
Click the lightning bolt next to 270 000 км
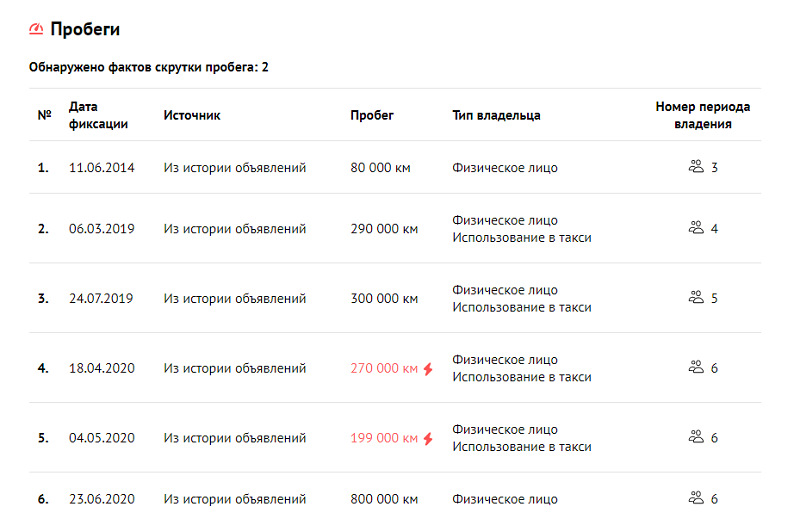coord(428,368)
